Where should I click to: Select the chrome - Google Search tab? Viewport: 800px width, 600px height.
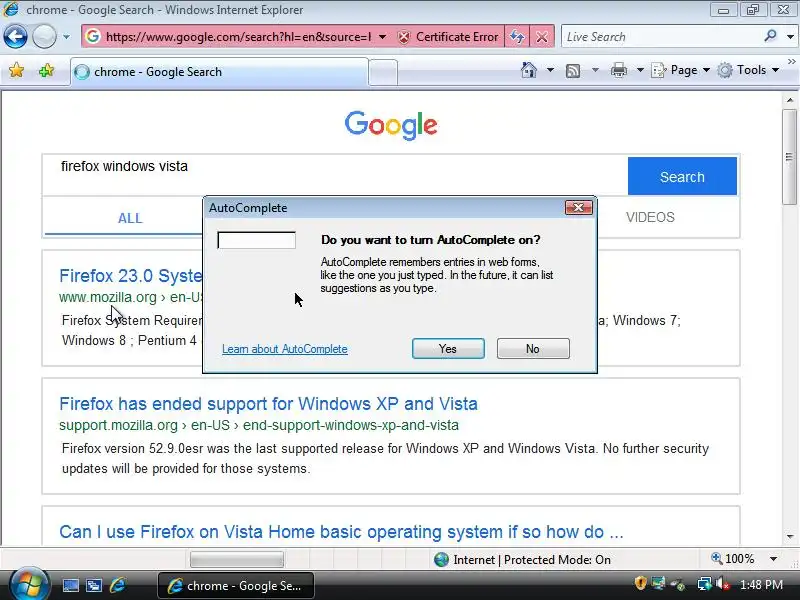click(x=219, y=72)
